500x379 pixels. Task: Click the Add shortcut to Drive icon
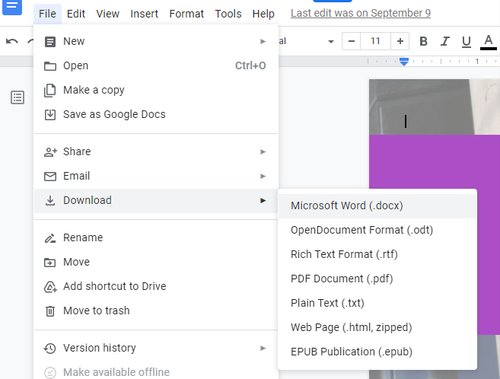coord(50,287)
